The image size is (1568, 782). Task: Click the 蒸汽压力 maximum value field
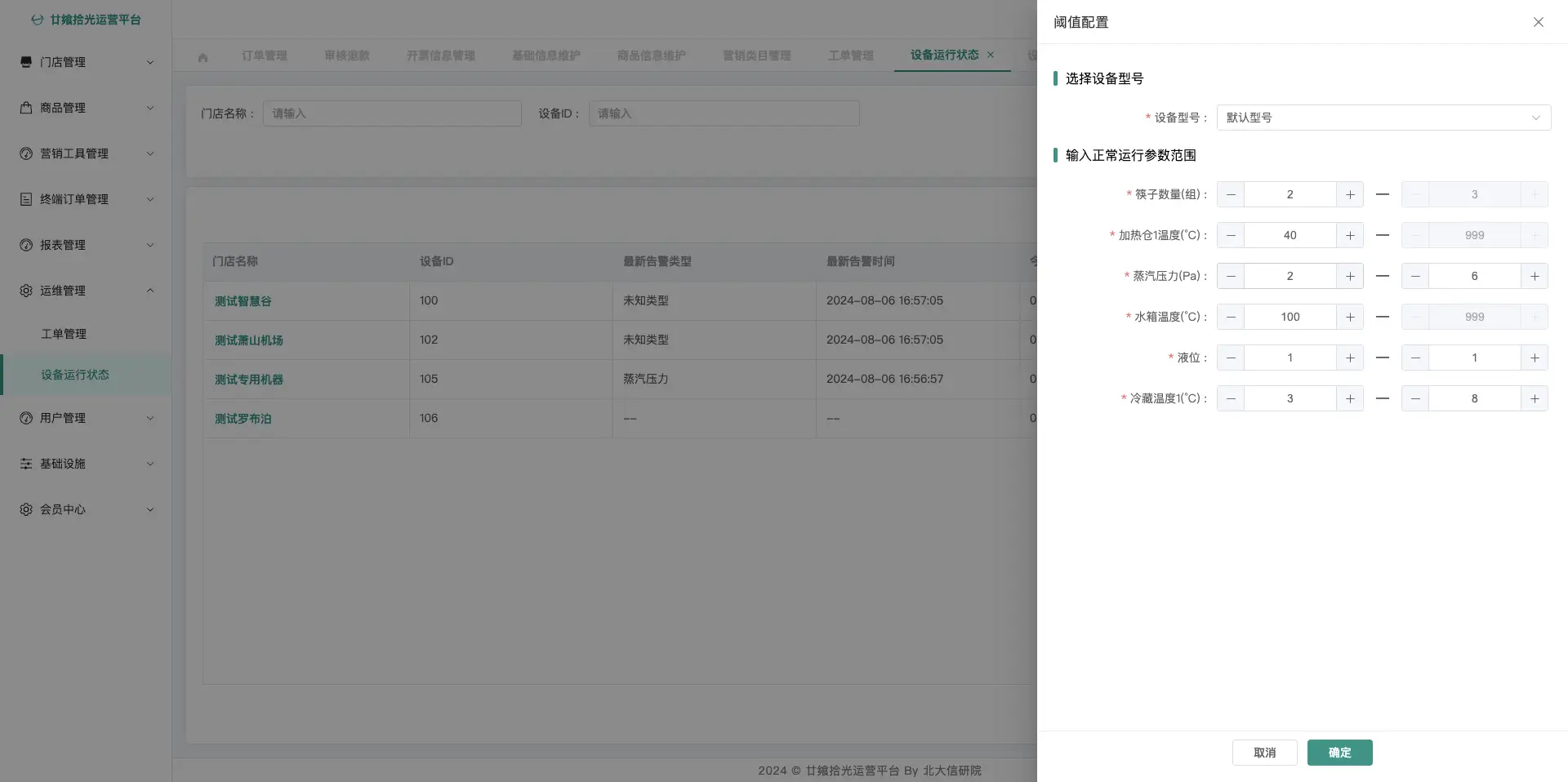1475,276
